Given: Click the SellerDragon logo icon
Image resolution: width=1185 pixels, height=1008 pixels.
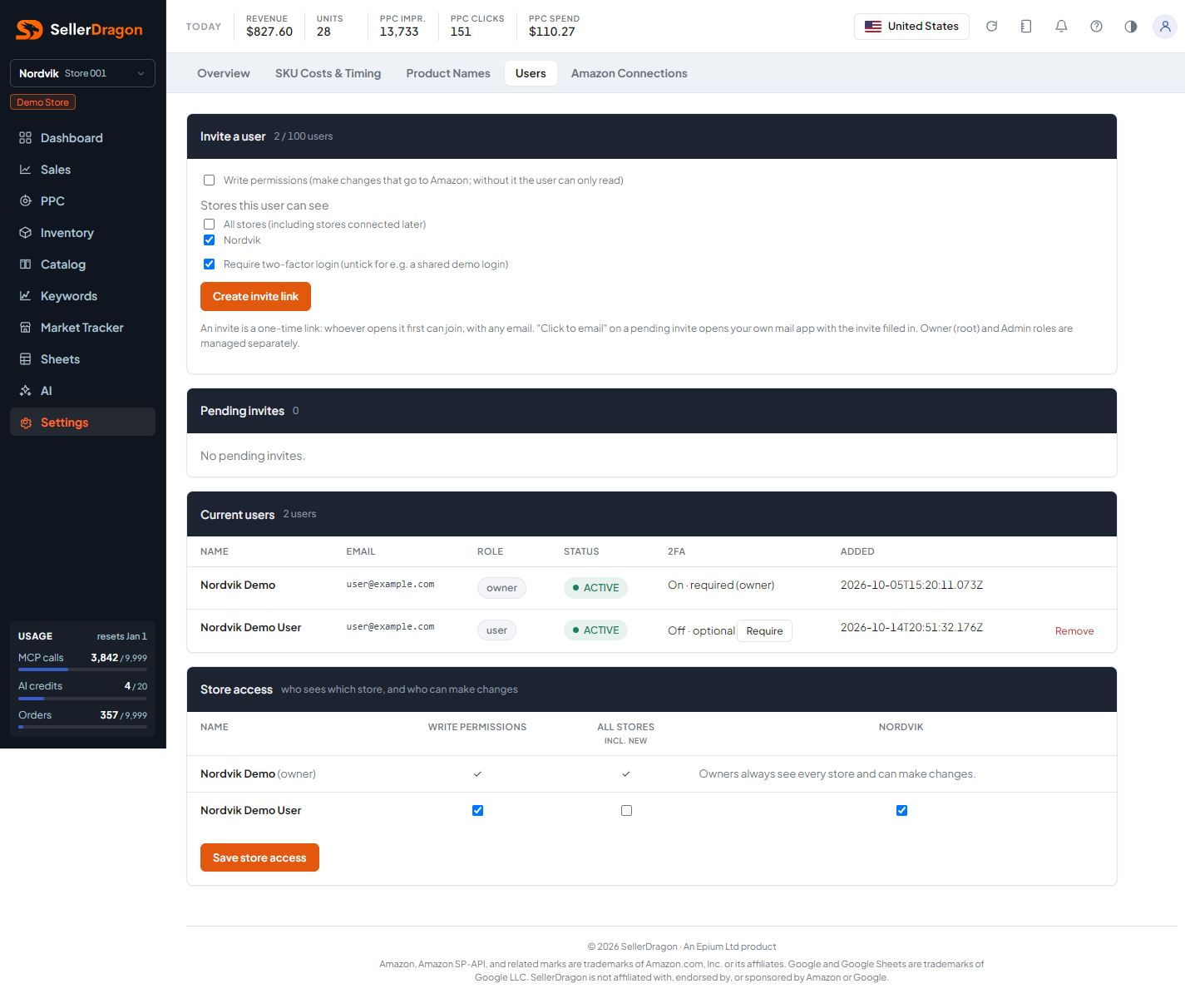Looking at the screenshot, I should pyautogui.click(x=29, y=30).
